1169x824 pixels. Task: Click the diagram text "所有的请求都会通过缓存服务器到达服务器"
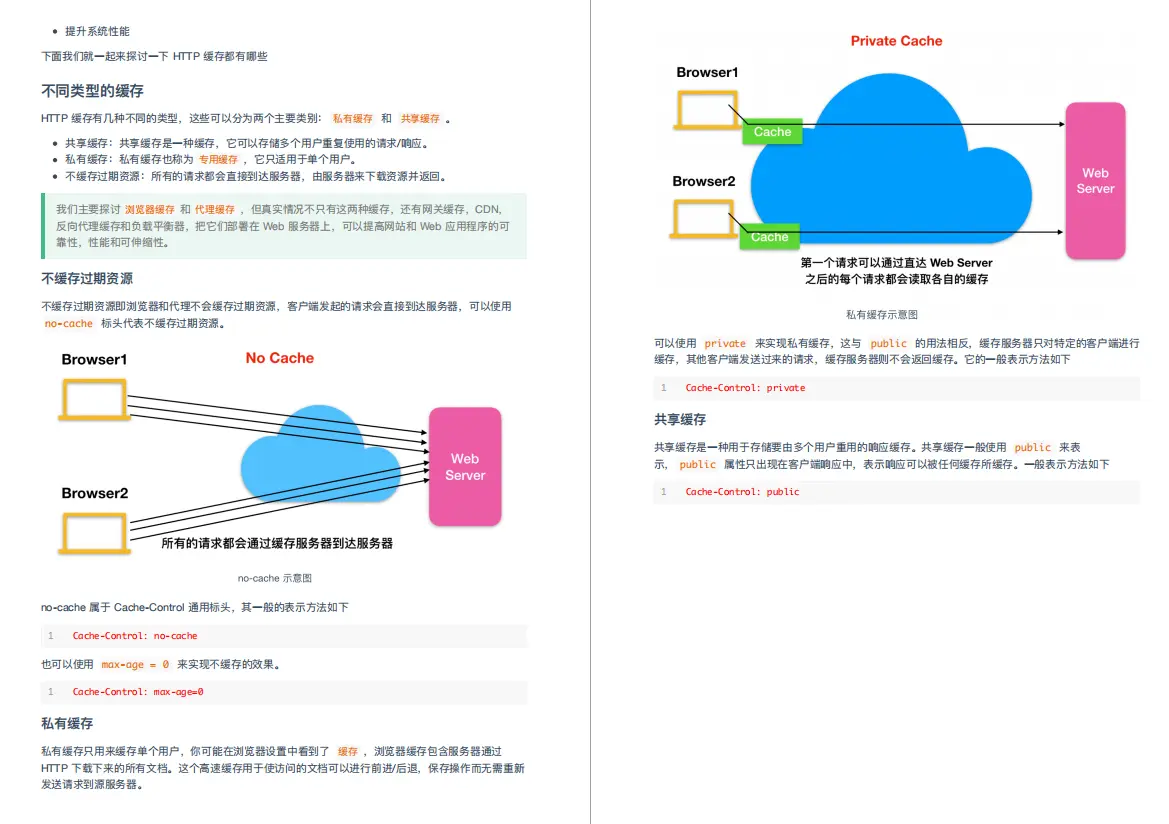tap(277, 543)
